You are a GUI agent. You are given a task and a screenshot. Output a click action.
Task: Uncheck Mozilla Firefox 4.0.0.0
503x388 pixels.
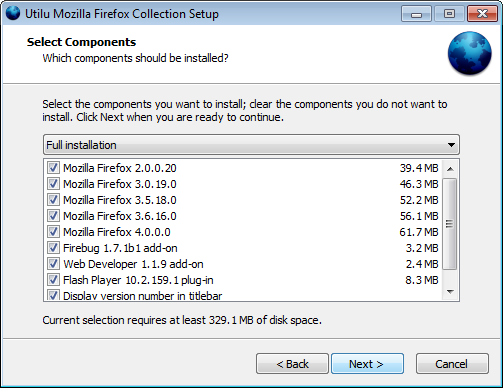53,232
